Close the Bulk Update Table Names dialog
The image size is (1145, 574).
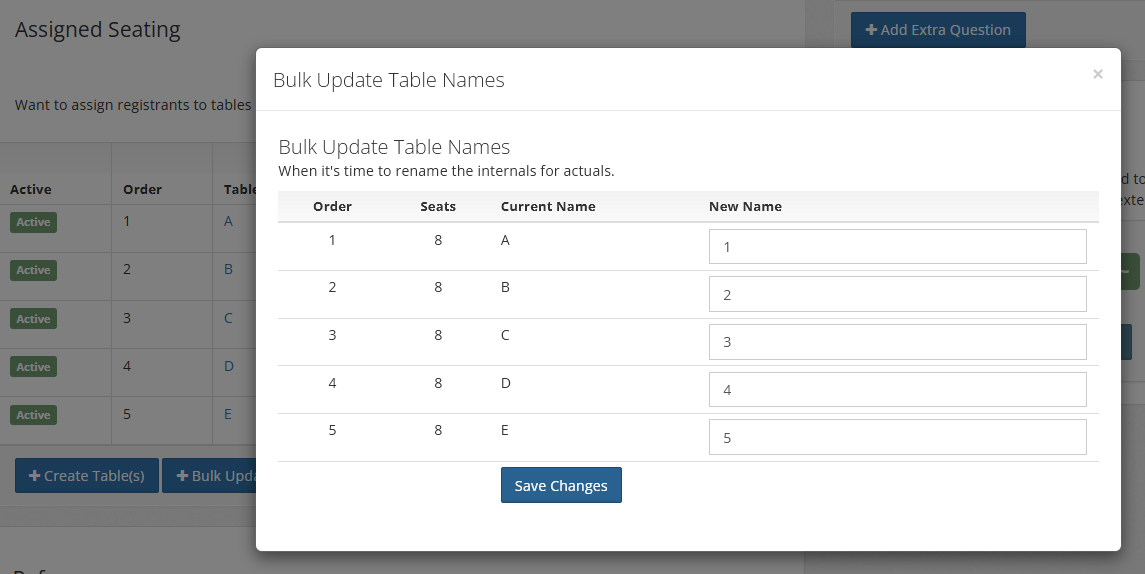[1098, 74]
